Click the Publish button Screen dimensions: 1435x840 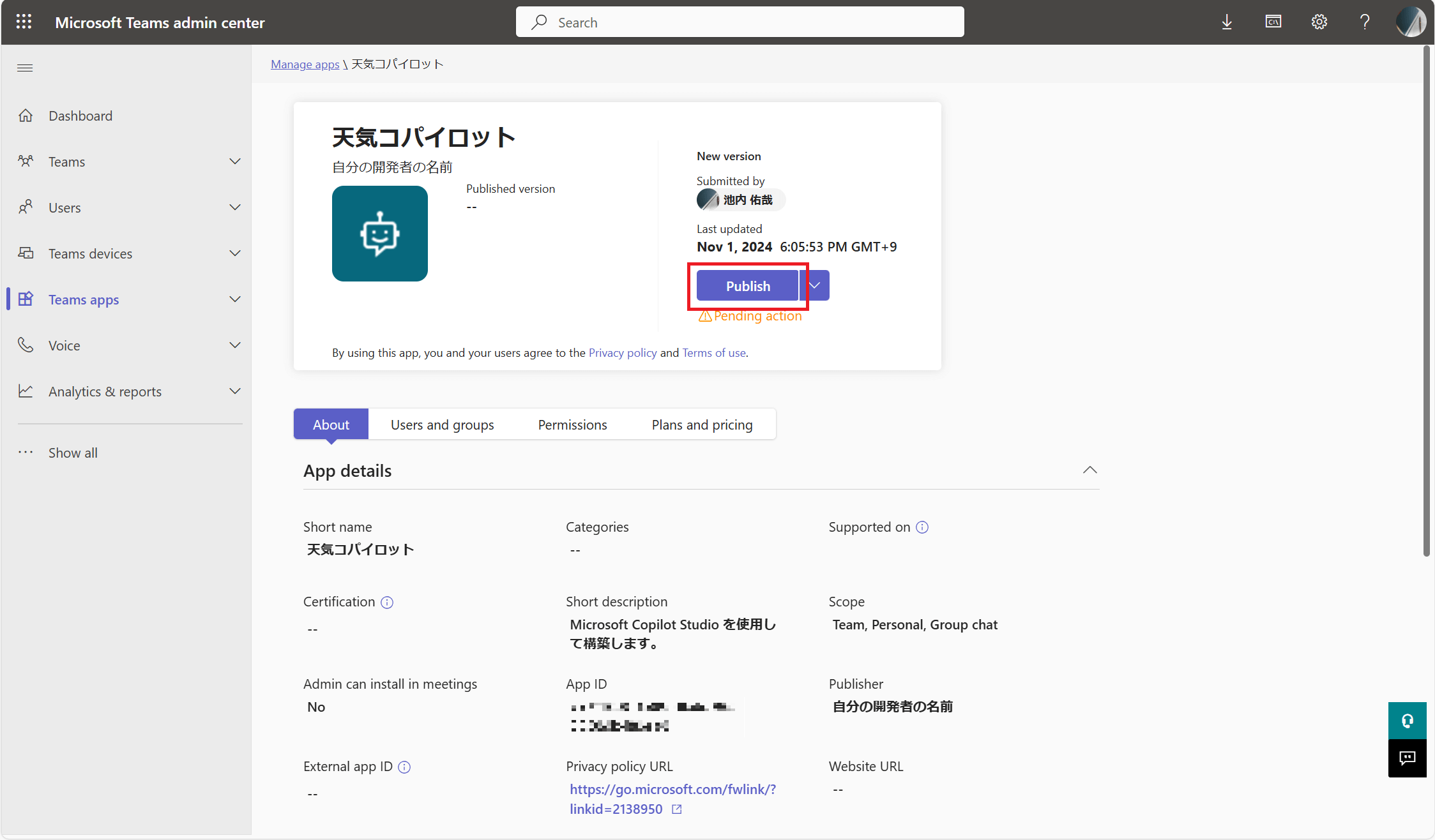point(747,285)
